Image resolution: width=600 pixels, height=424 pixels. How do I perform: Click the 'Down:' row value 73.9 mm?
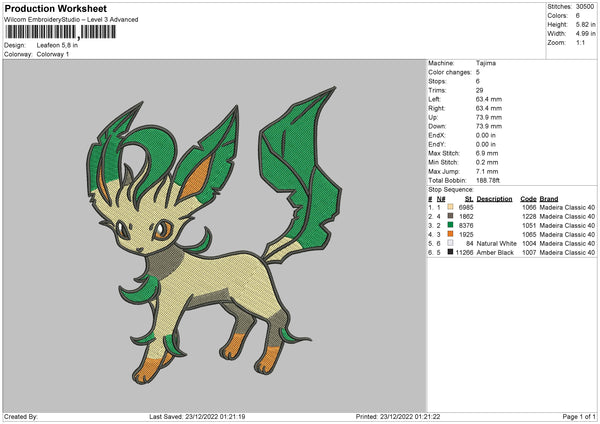489,126
